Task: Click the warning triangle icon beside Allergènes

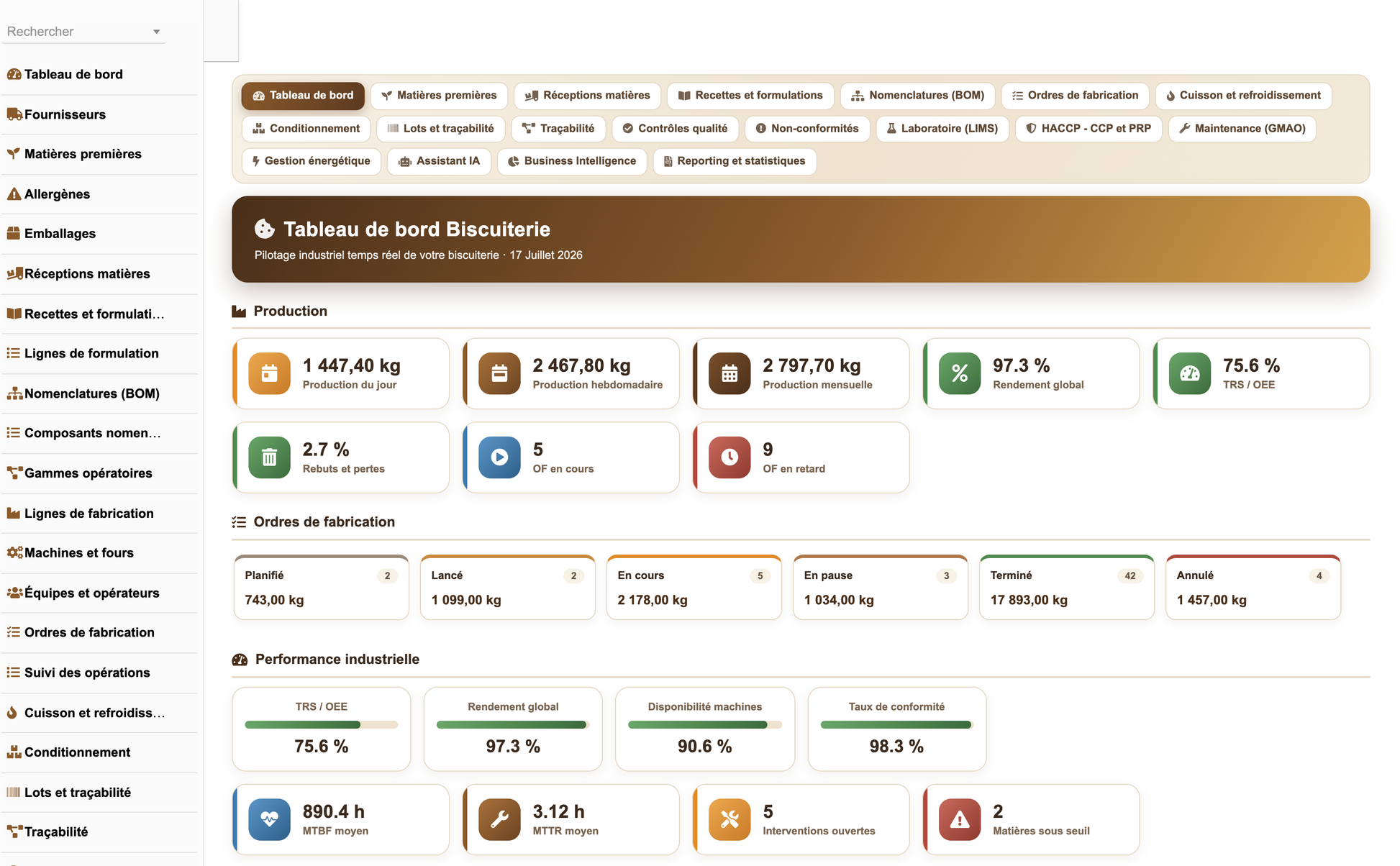Action: pyautogui.click(x=14, y=194)
